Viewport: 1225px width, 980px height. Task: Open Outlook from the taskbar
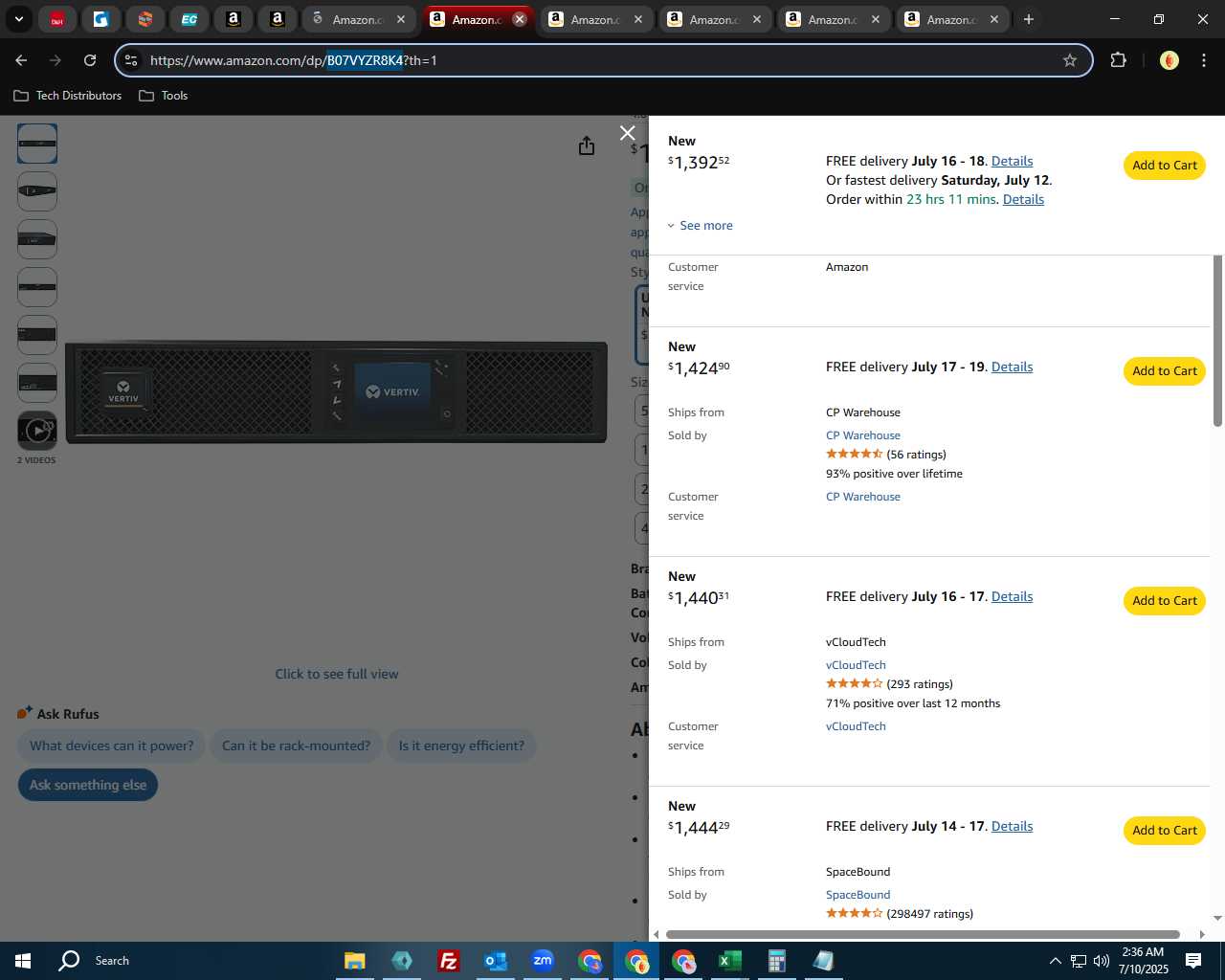coord(495,961)
